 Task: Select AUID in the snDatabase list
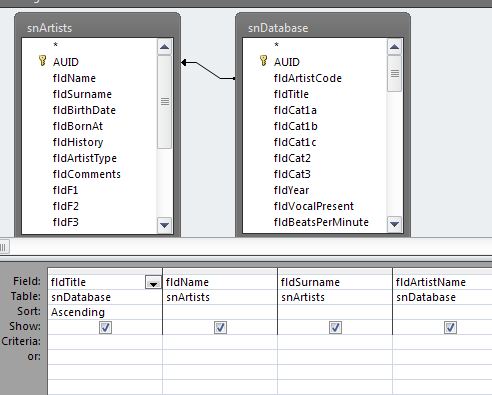tap(287, 62)
